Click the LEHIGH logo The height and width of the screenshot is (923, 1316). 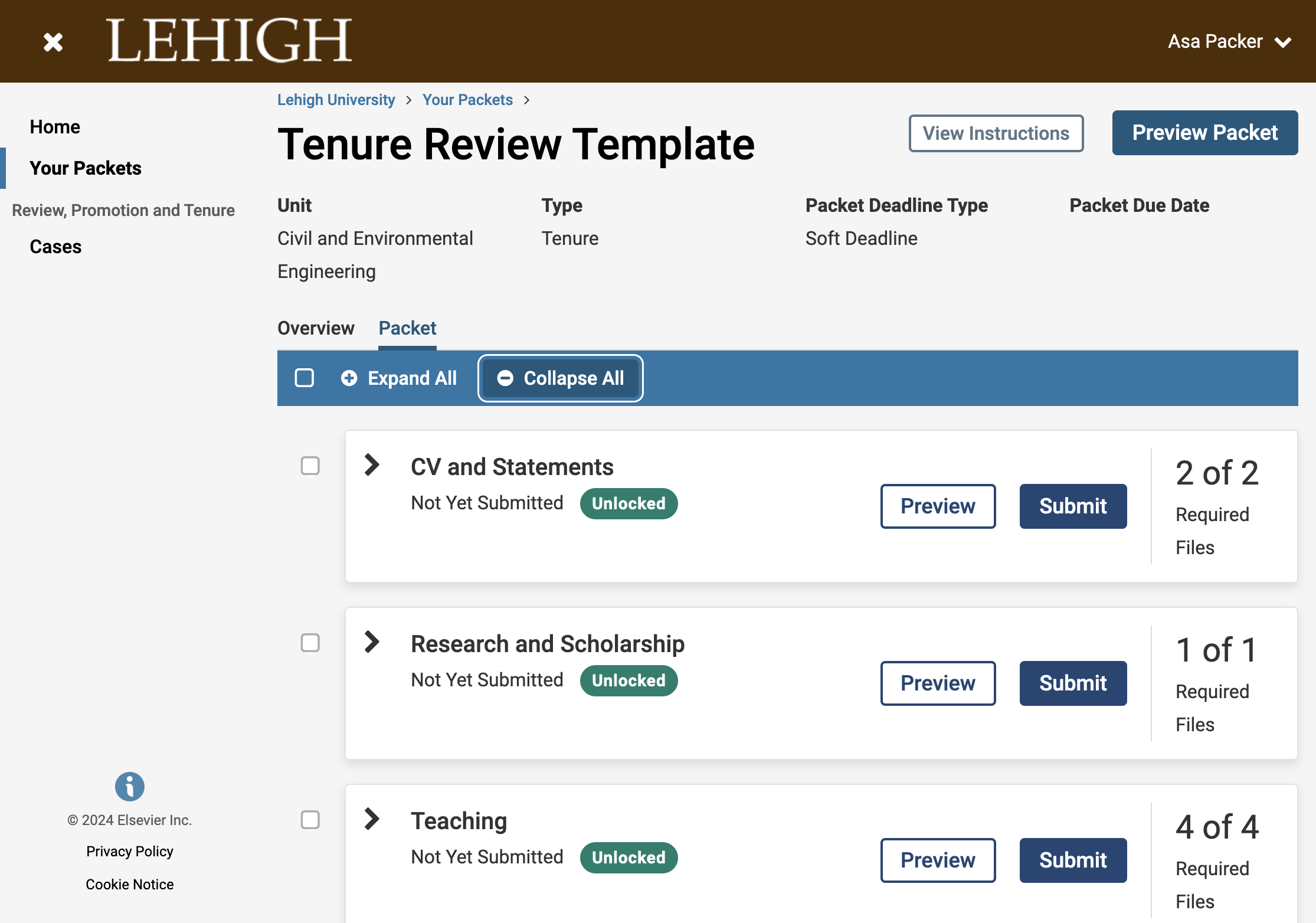pyautogui.click(x=229, y=40)
